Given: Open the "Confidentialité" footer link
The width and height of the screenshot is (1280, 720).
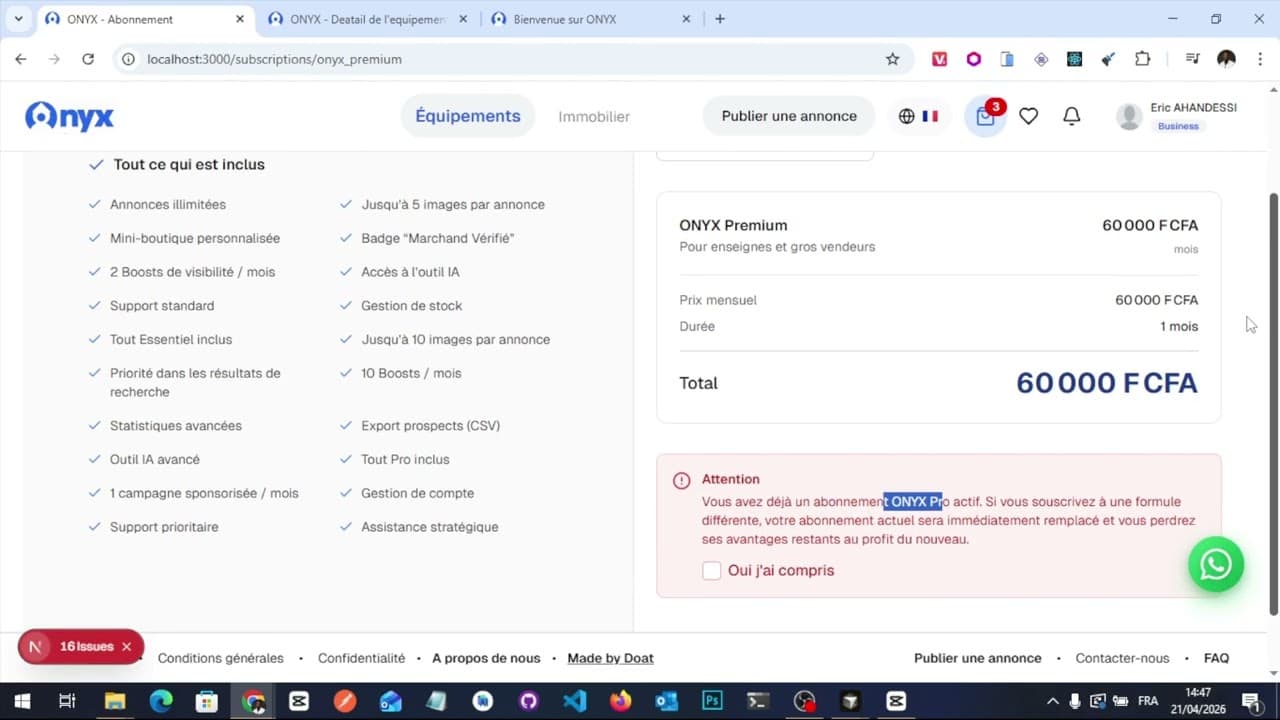Looking at the screenshot, I should pyautogui.click(x=362, y=658).
